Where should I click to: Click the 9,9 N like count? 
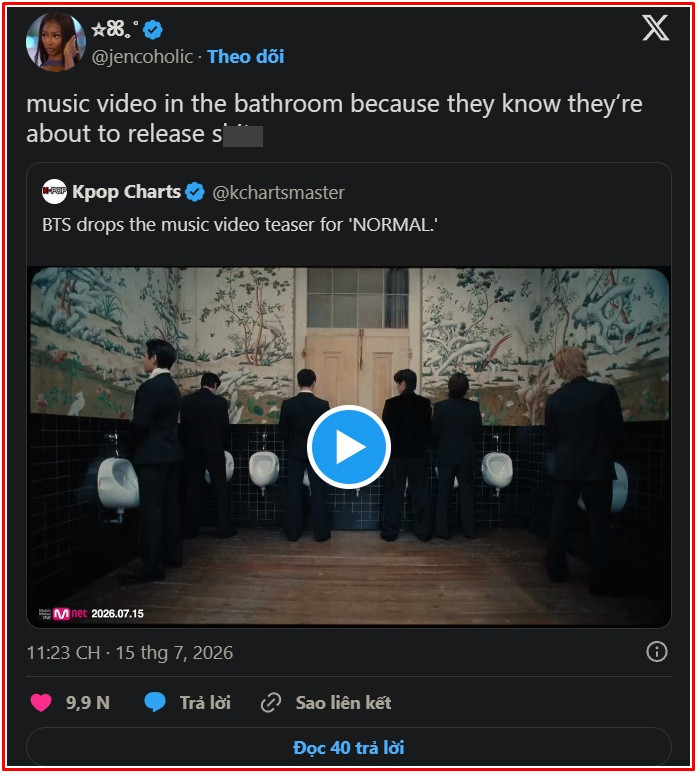[88, 703]
